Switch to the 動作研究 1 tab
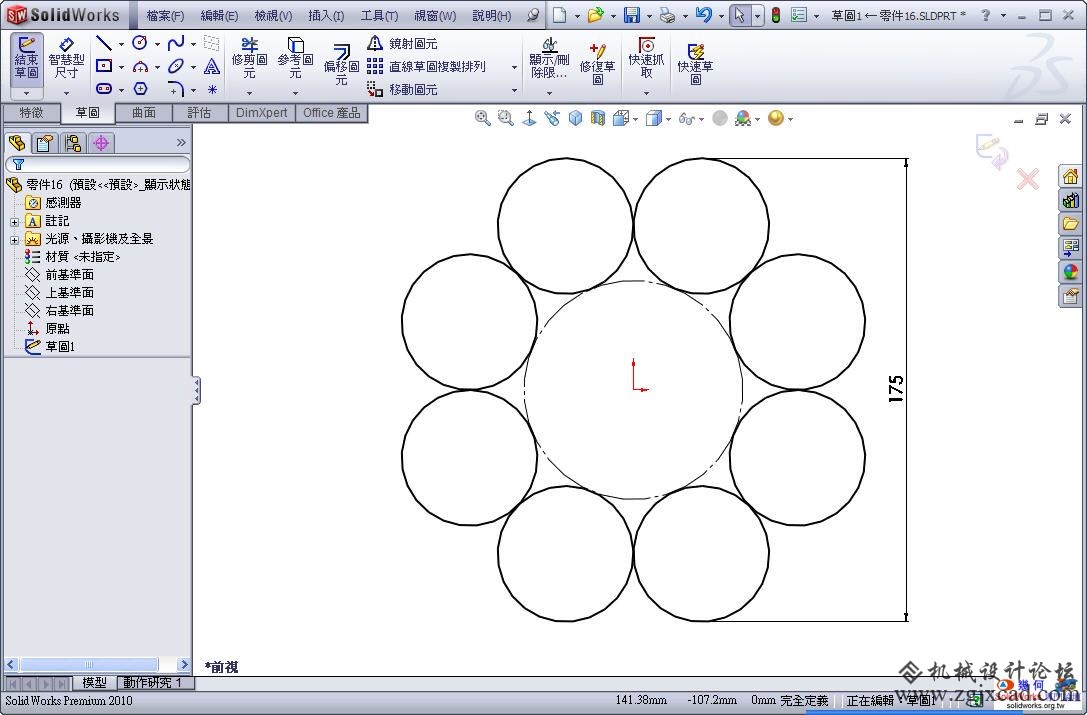The image size is (1087, 715). click(x=153, y=682)
